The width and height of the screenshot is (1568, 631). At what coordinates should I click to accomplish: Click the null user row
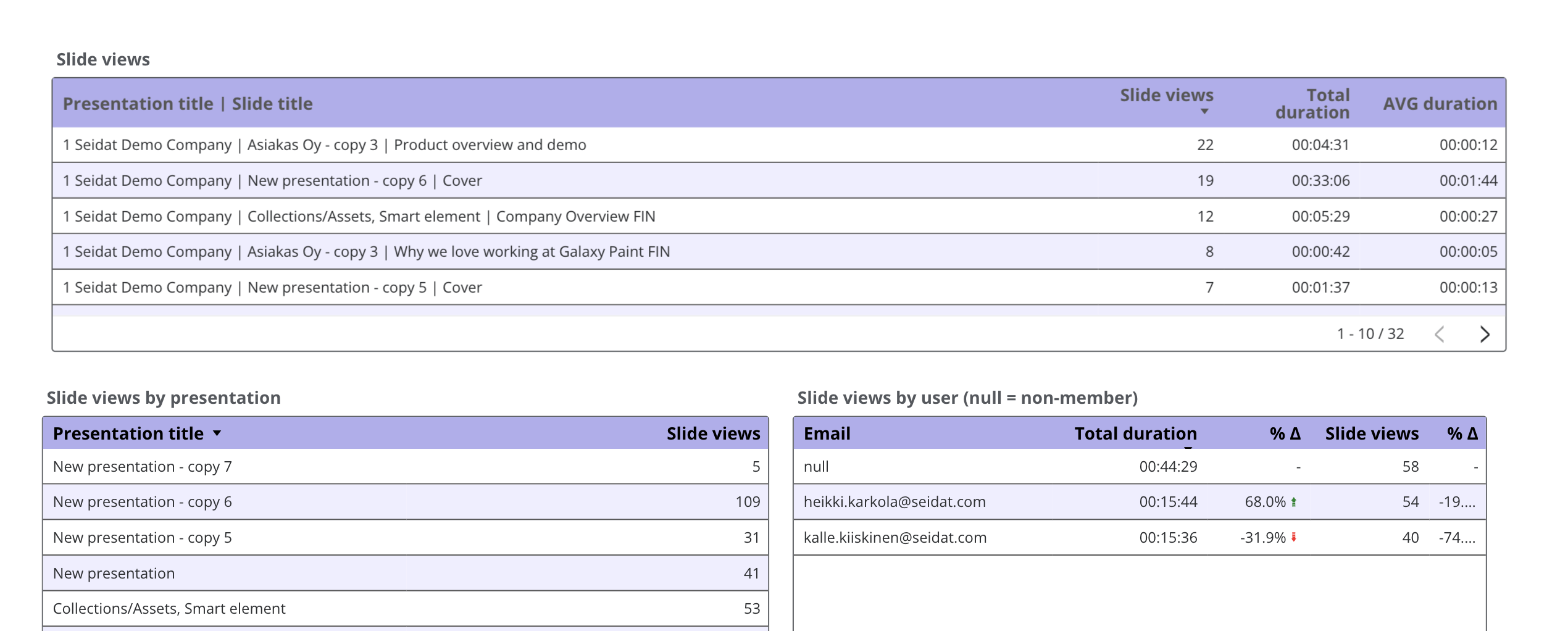[x=816, y=467]
